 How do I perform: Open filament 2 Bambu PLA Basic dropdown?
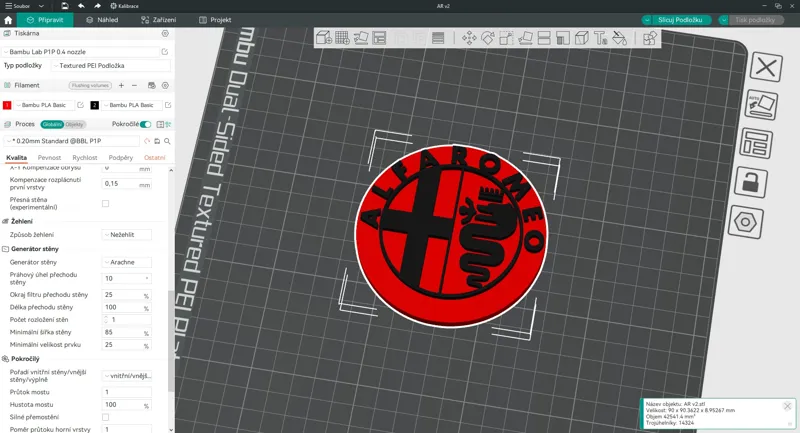[x=132, y=105]
